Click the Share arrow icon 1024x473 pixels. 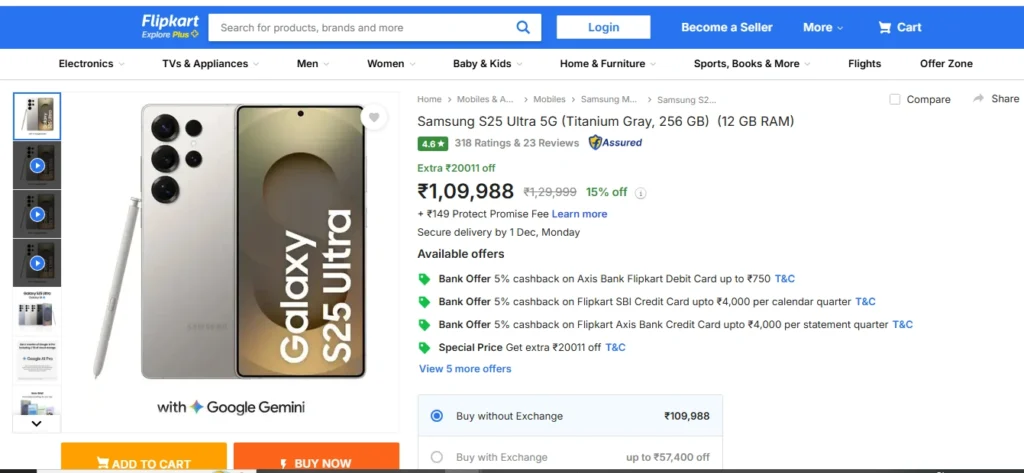978,99
